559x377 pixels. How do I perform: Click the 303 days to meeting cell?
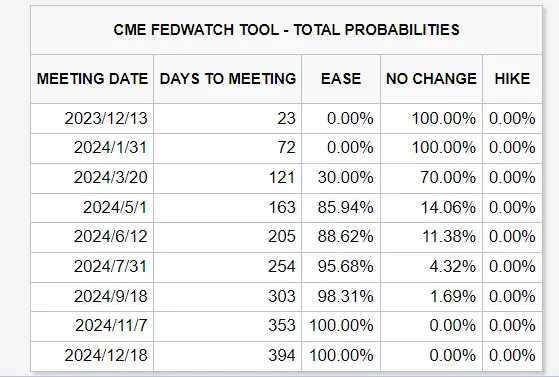pos(228,297)
